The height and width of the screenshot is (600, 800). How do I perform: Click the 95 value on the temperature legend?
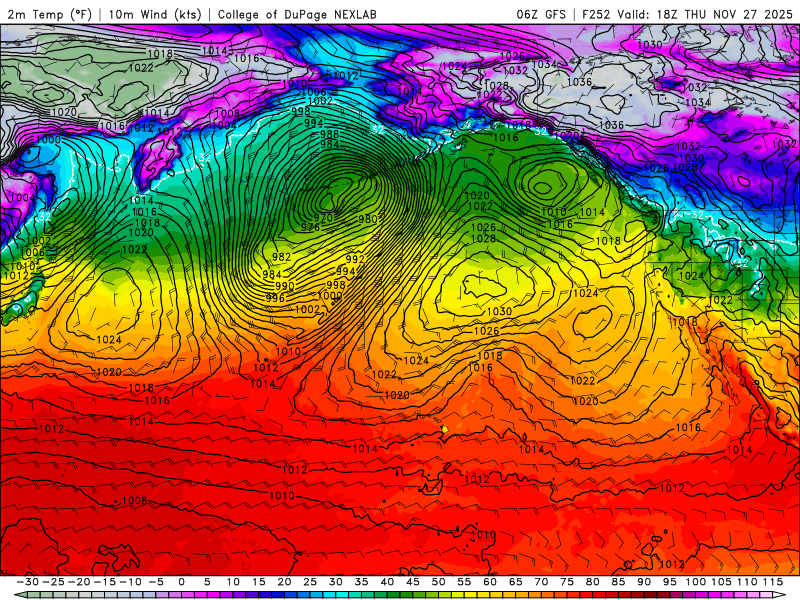(x=669, y=582)
